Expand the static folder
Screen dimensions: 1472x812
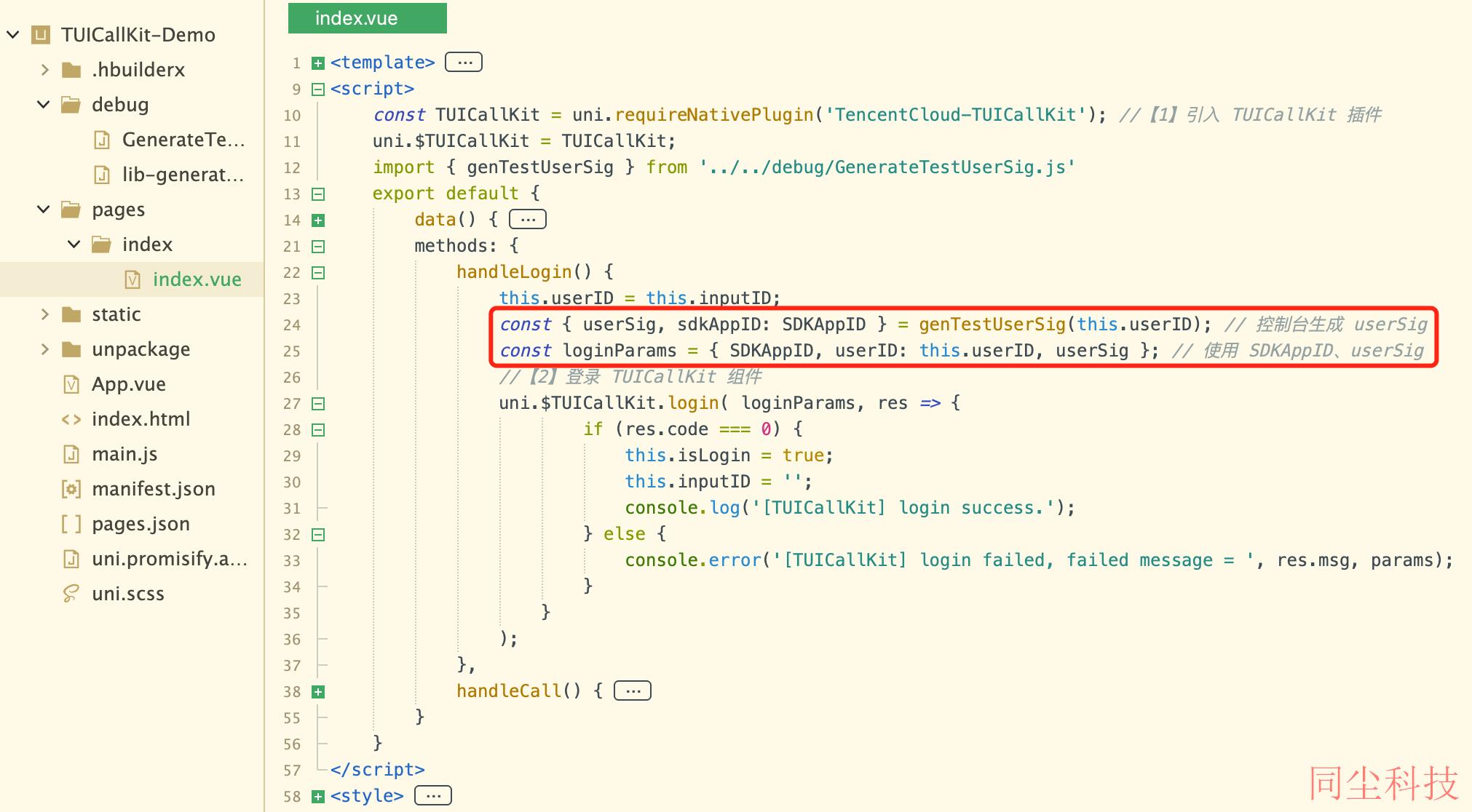(x=45, y=314)
